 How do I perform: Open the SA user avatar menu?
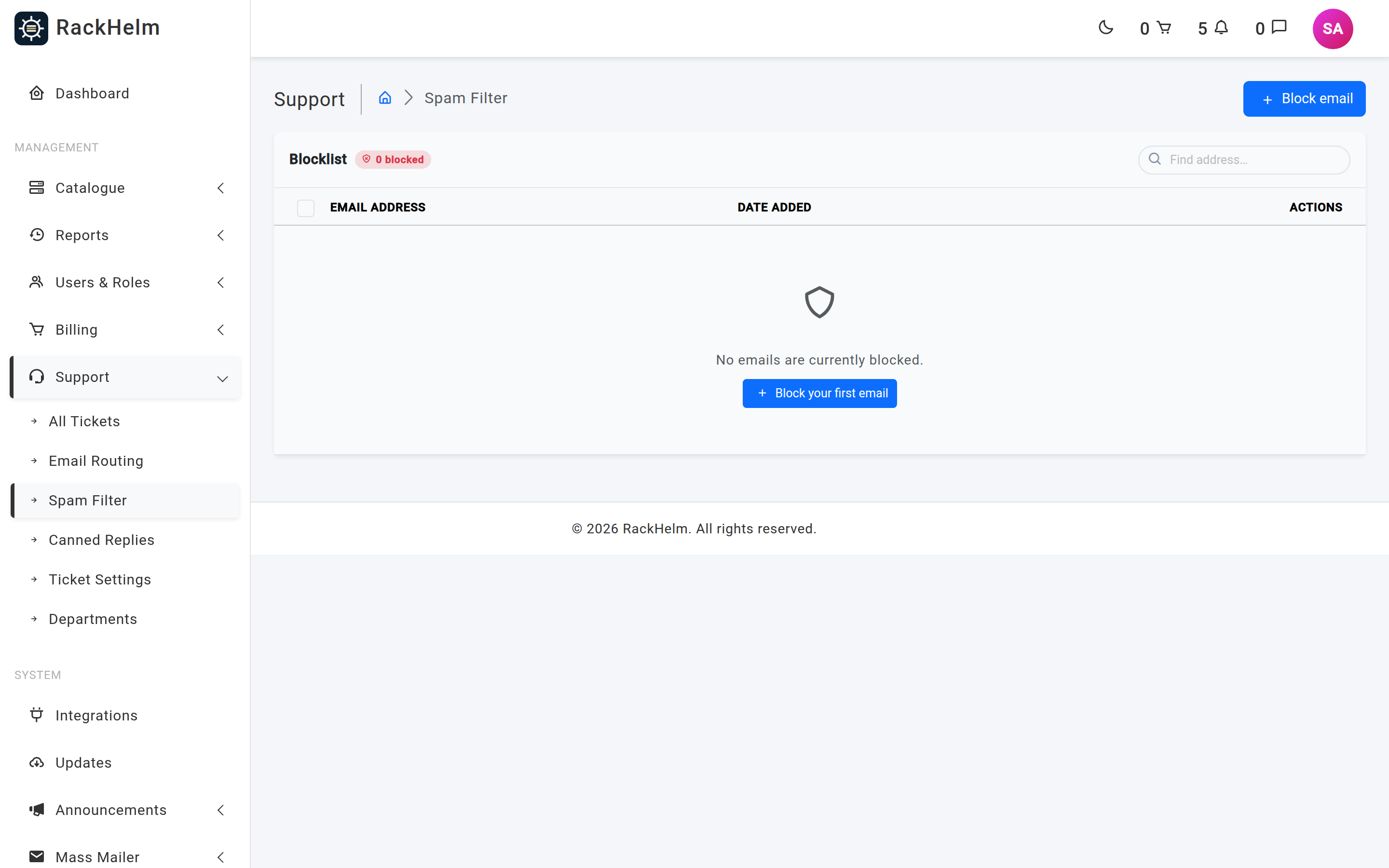pos(1332,29)
